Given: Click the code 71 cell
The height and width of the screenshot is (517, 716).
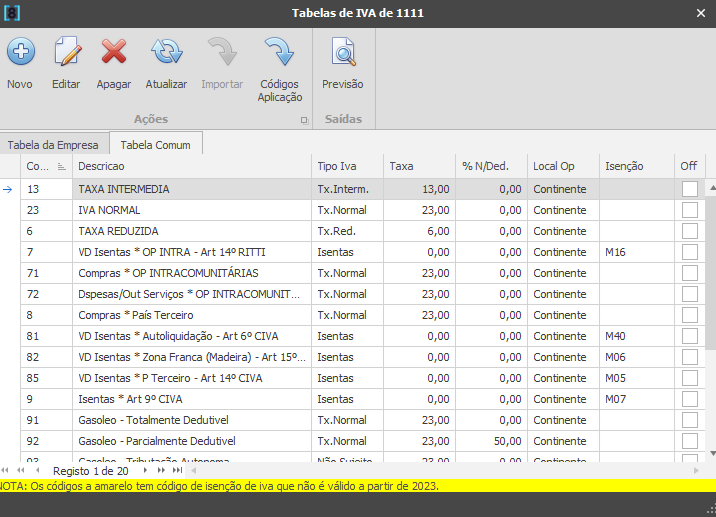Looking at the screenshot, I should coord(46,273).
